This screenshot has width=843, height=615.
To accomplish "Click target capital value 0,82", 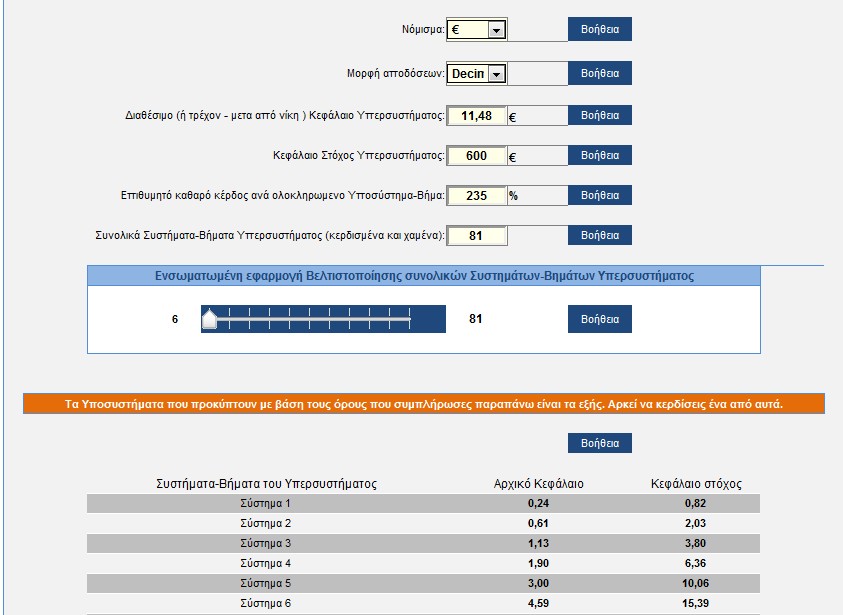I will (x=695, y=504).
